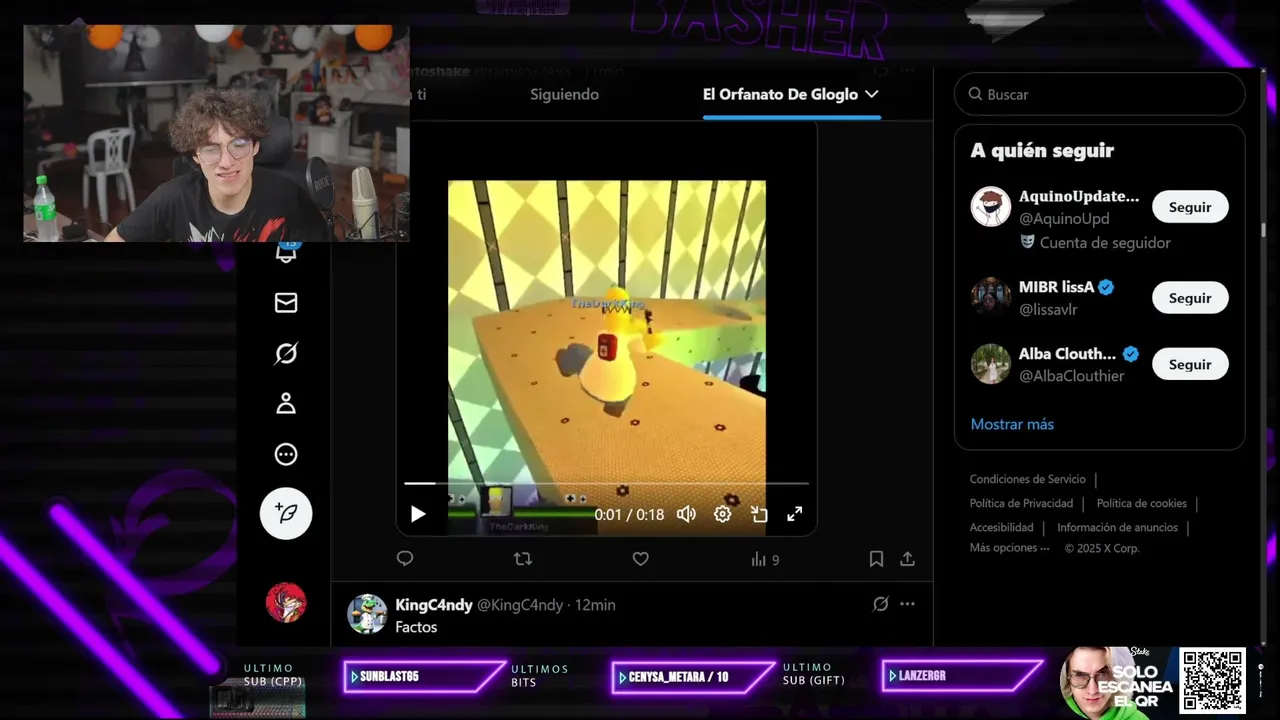
Task: Repost the video tweet
Action: [523, 559]
